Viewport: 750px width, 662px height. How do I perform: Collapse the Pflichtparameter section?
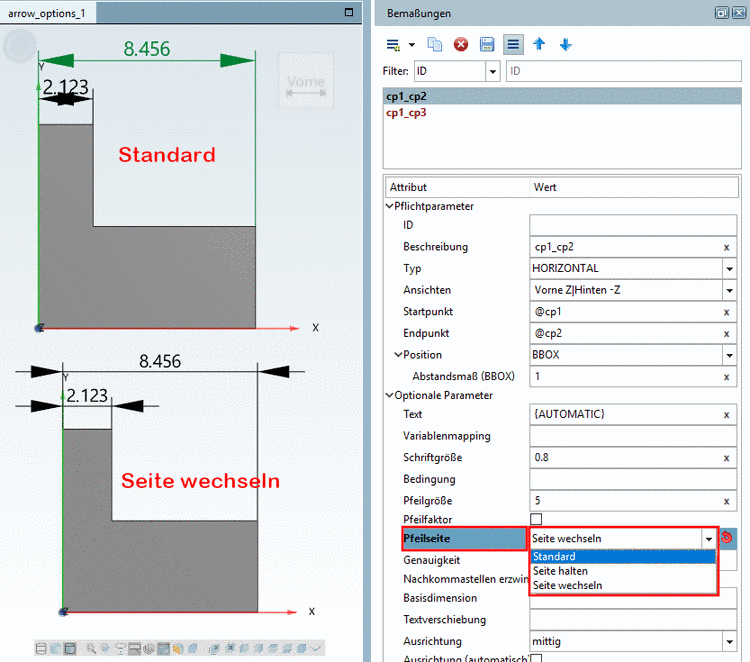[x=389, y=206]
